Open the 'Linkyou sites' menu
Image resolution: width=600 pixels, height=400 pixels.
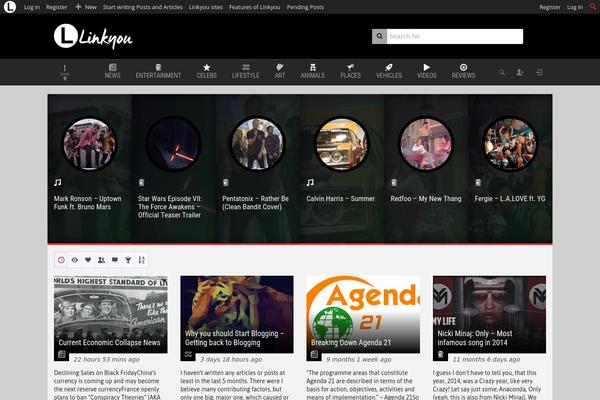point(205,7)
